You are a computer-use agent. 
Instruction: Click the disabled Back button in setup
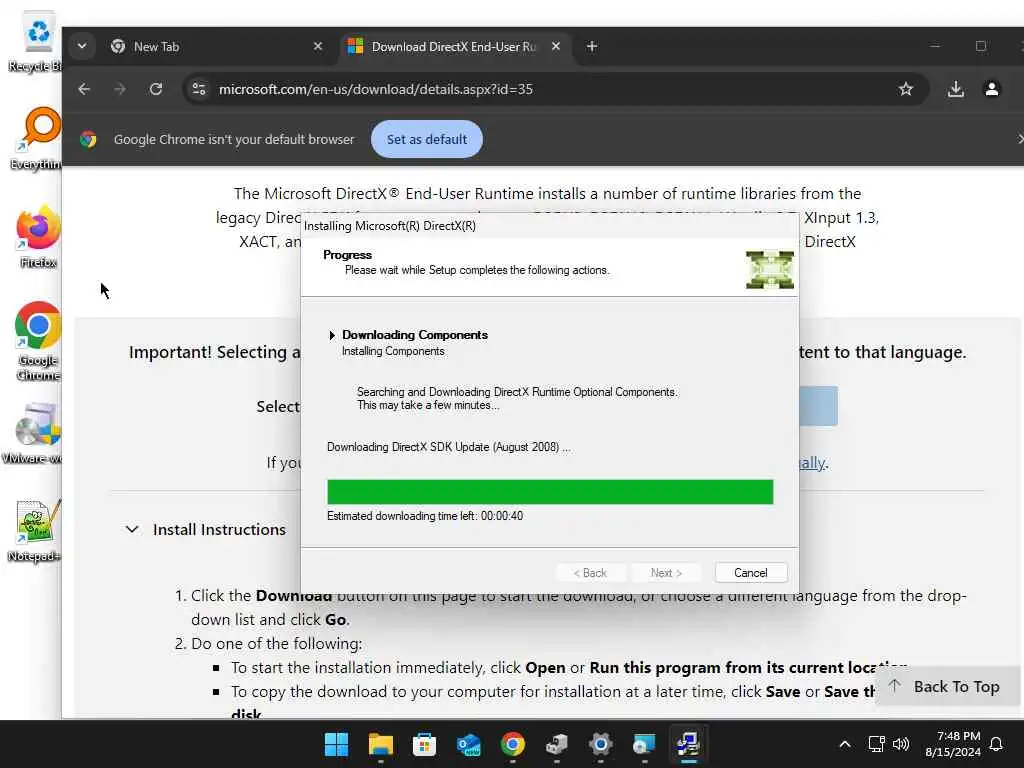pos(590,573)
